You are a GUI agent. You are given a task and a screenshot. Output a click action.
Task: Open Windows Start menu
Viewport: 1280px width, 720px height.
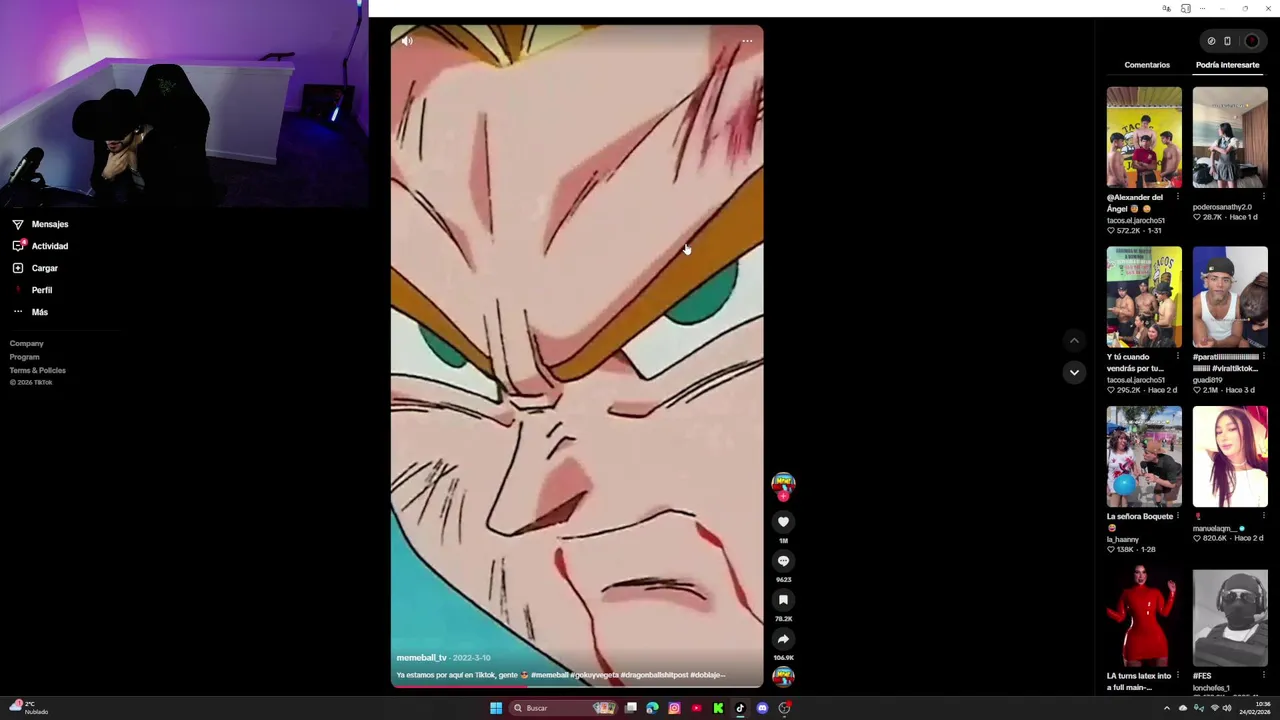[x=496, y=708]
